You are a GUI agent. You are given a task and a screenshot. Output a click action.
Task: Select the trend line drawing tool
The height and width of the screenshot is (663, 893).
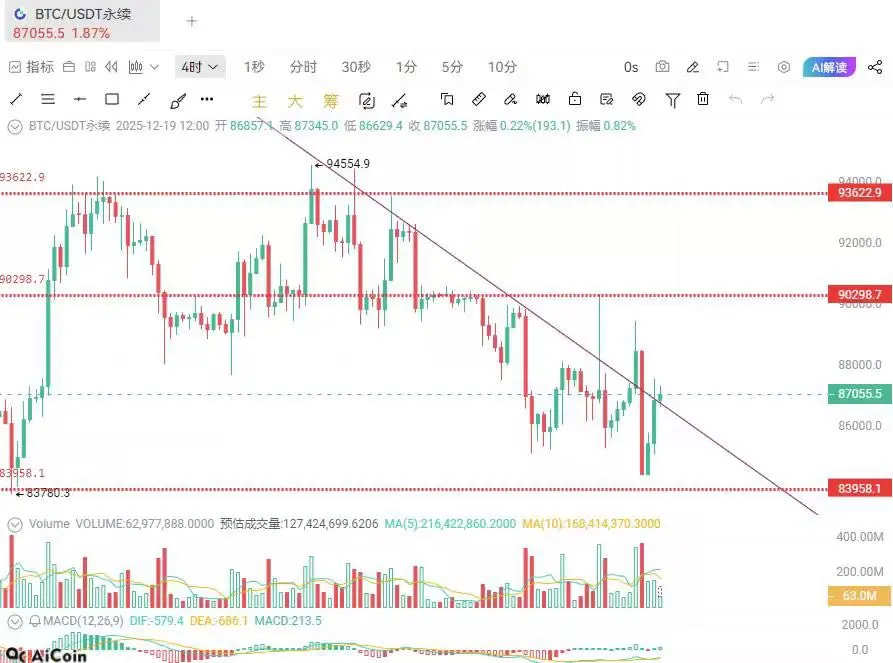pyautogui.click(x=16, y=100)
